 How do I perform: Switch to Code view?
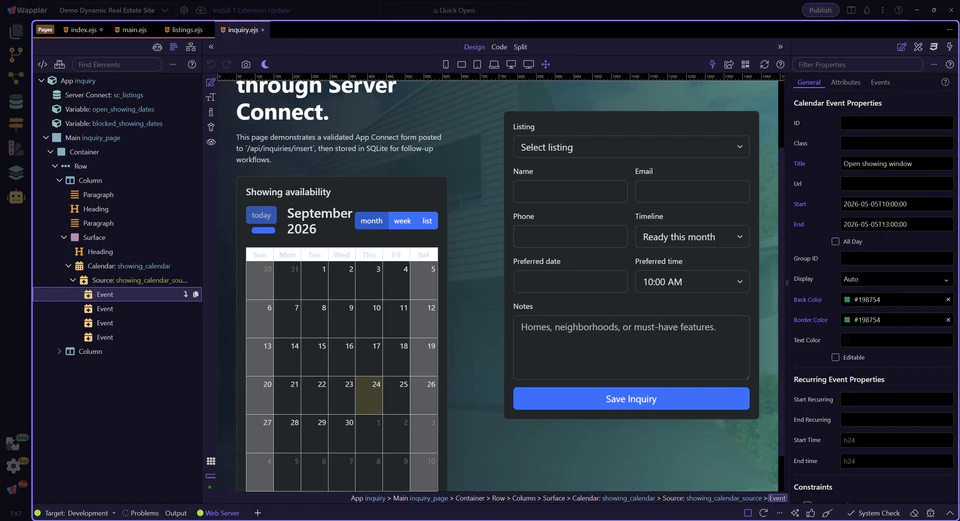(499, 47)
